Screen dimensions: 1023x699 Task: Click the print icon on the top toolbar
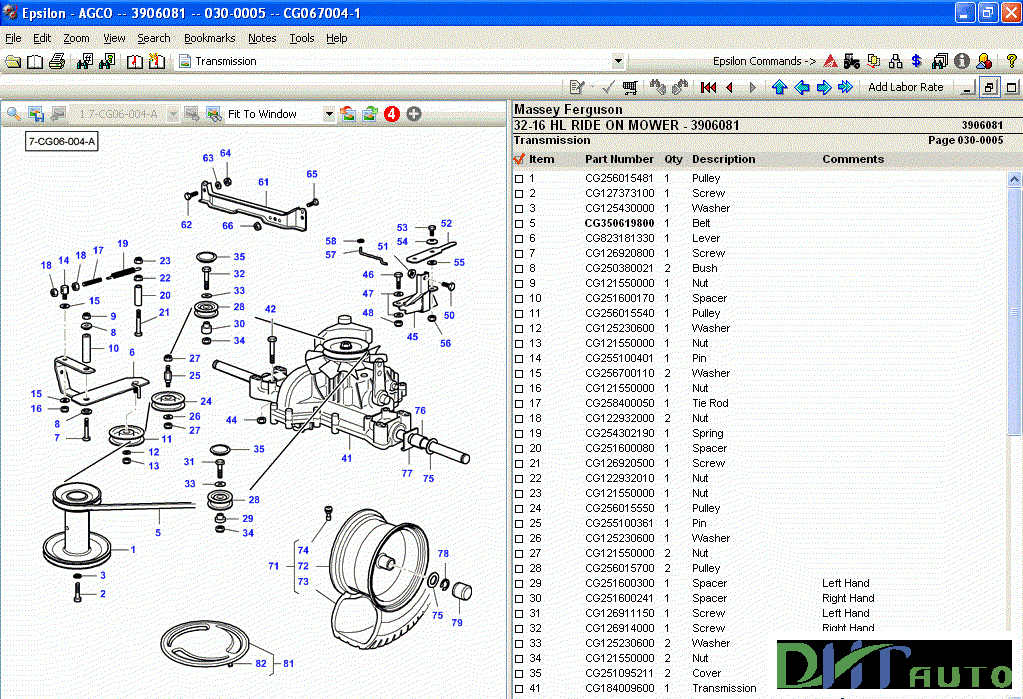[x=57, y=61]
